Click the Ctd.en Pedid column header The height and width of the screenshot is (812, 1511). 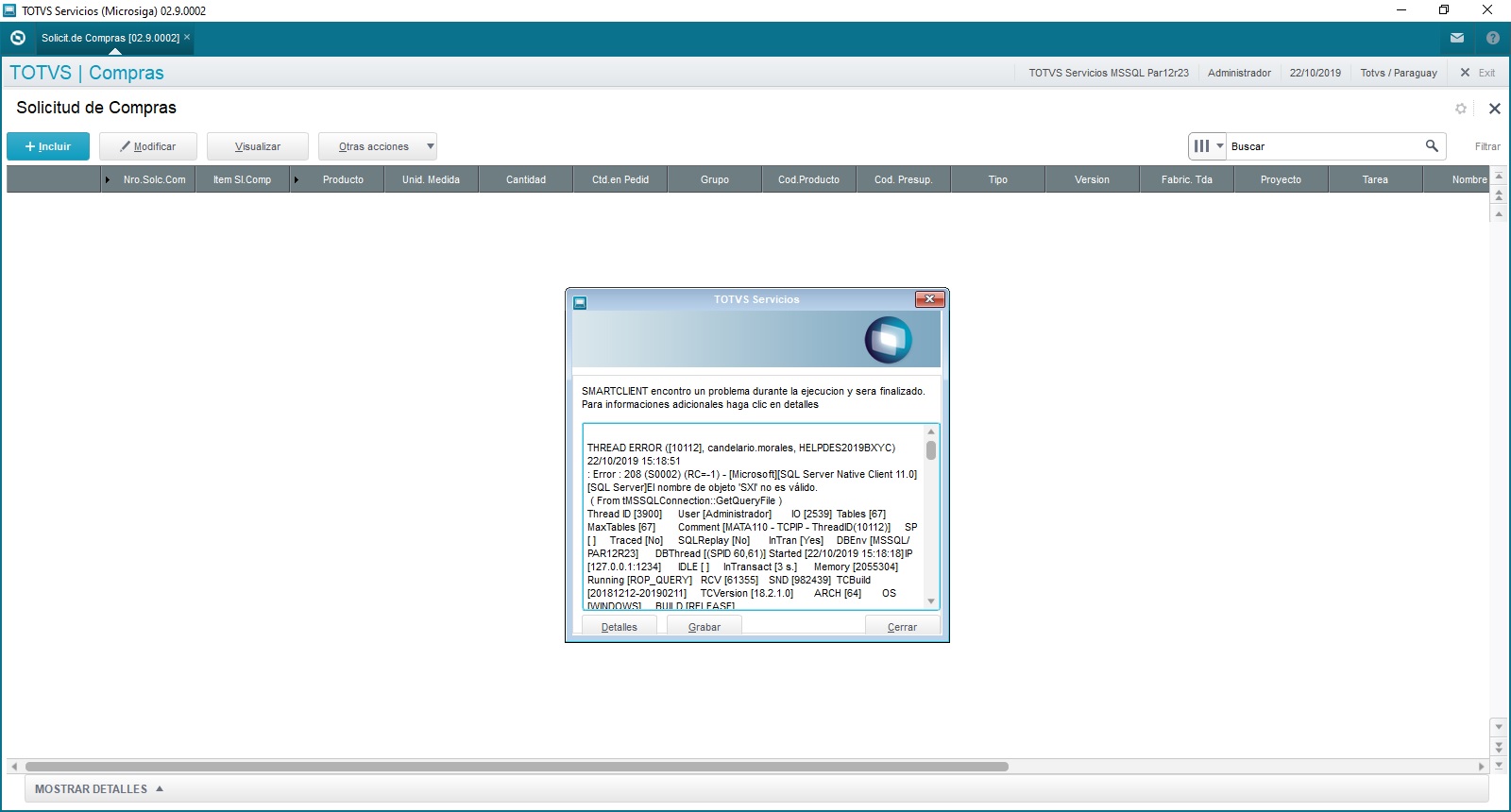620,179
